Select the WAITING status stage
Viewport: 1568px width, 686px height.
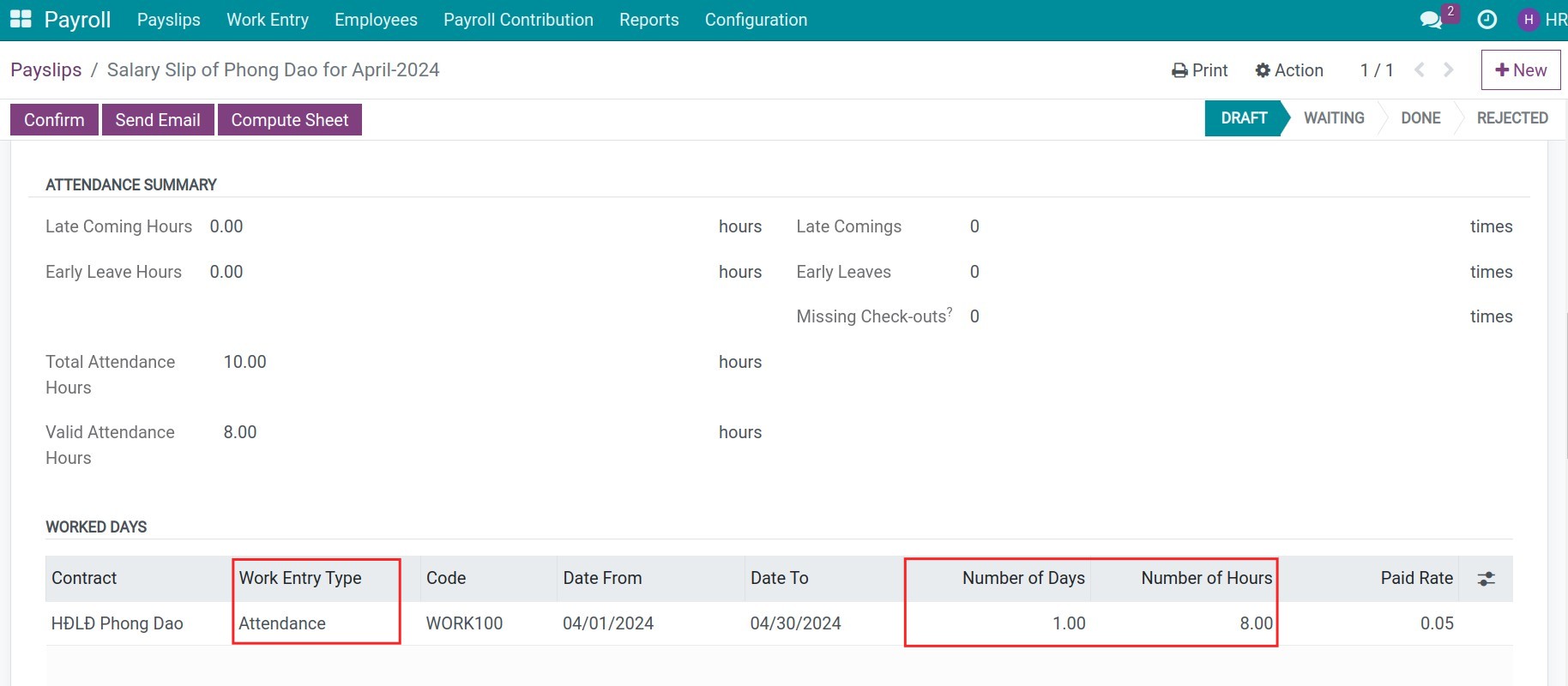[1334, 118]
